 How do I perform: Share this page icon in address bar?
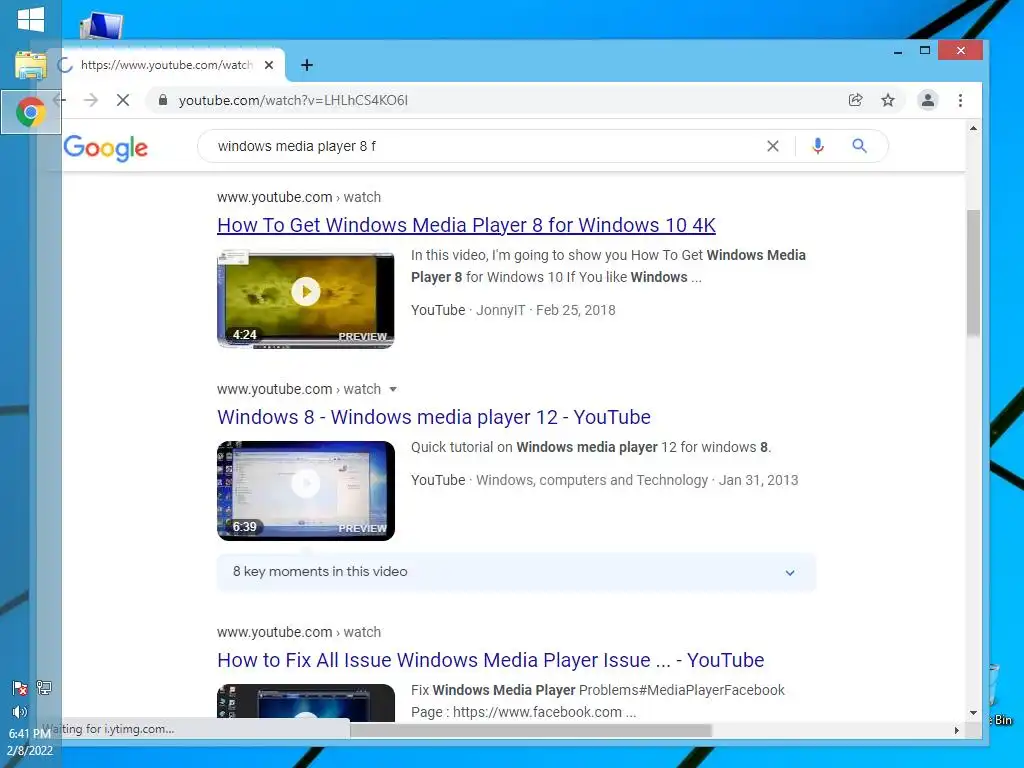click(855, 100)
